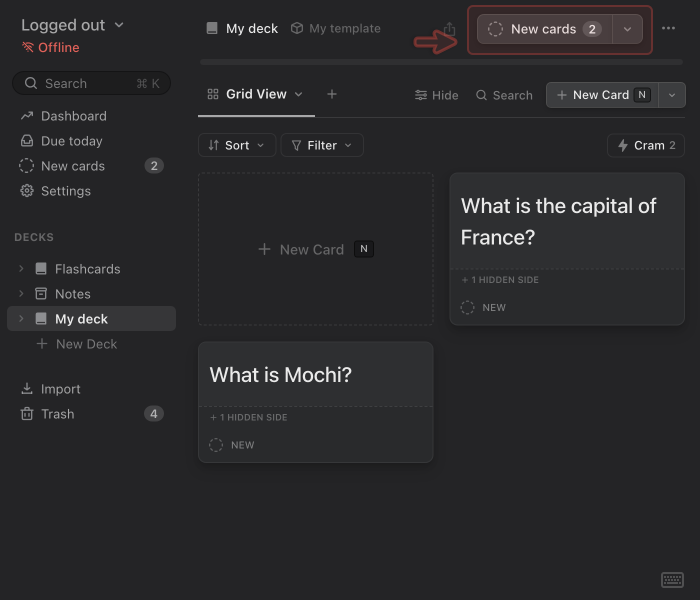Open the Filter dropdown
The height and width of the screenshot is (600, 700).
(321, 145)
